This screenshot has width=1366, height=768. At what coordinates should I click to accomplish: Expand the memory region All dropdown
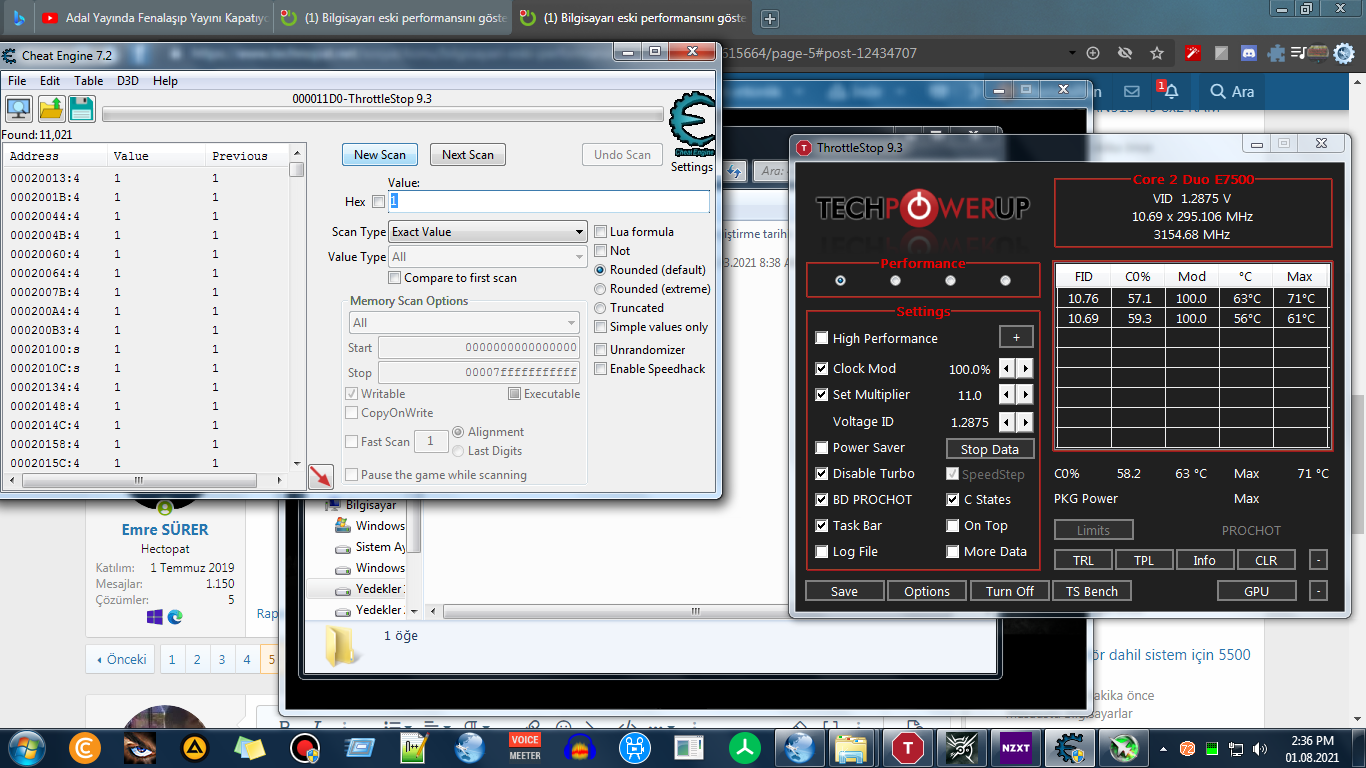[464, 323]
